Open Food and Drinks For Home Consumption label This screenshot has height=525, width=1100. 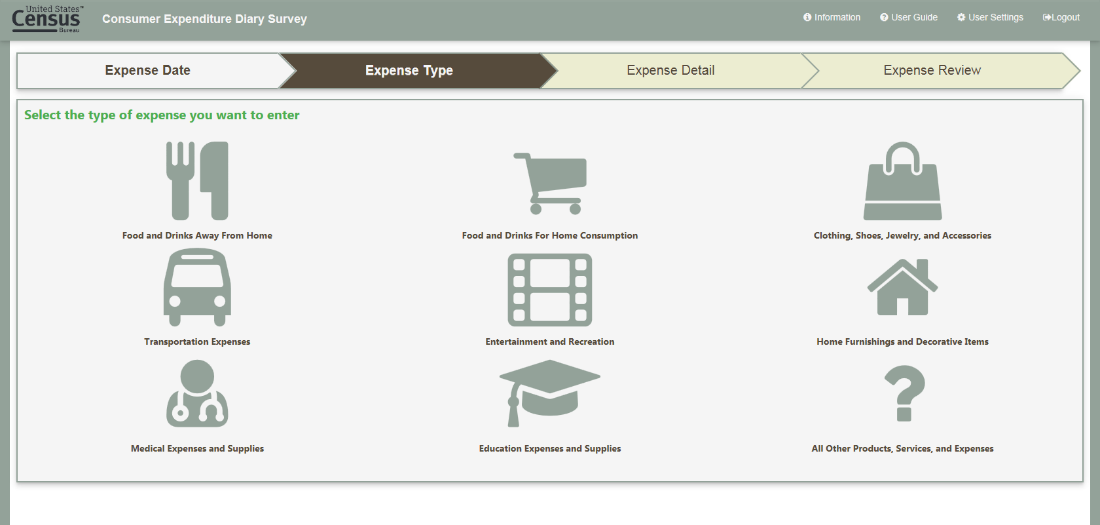[x=550, y=236]
